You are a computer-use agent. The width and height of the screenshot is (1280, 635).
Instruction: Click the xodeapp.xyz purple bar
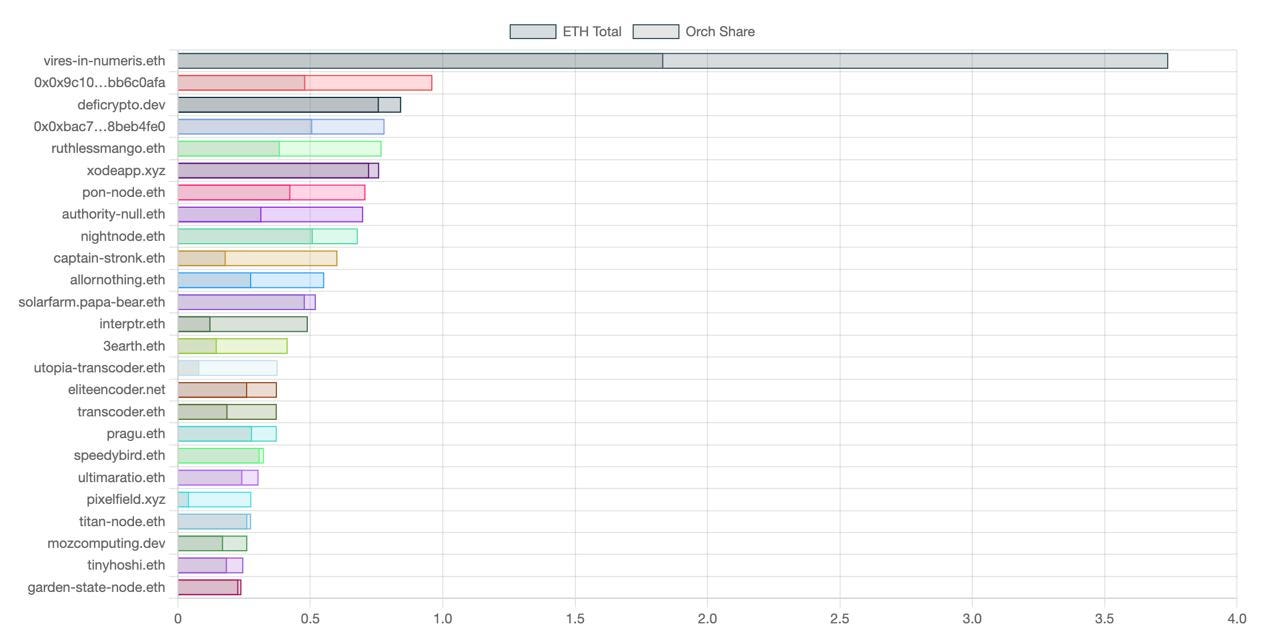pos(278,171)
